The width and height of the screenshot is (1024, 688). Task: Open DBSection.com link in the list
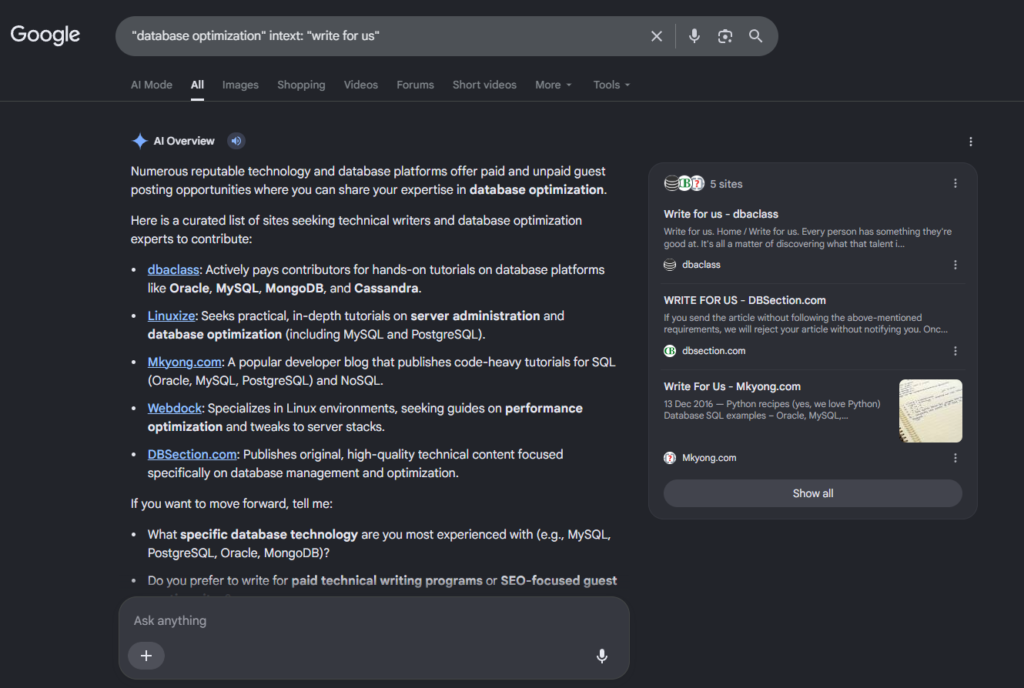click(192, 454)
